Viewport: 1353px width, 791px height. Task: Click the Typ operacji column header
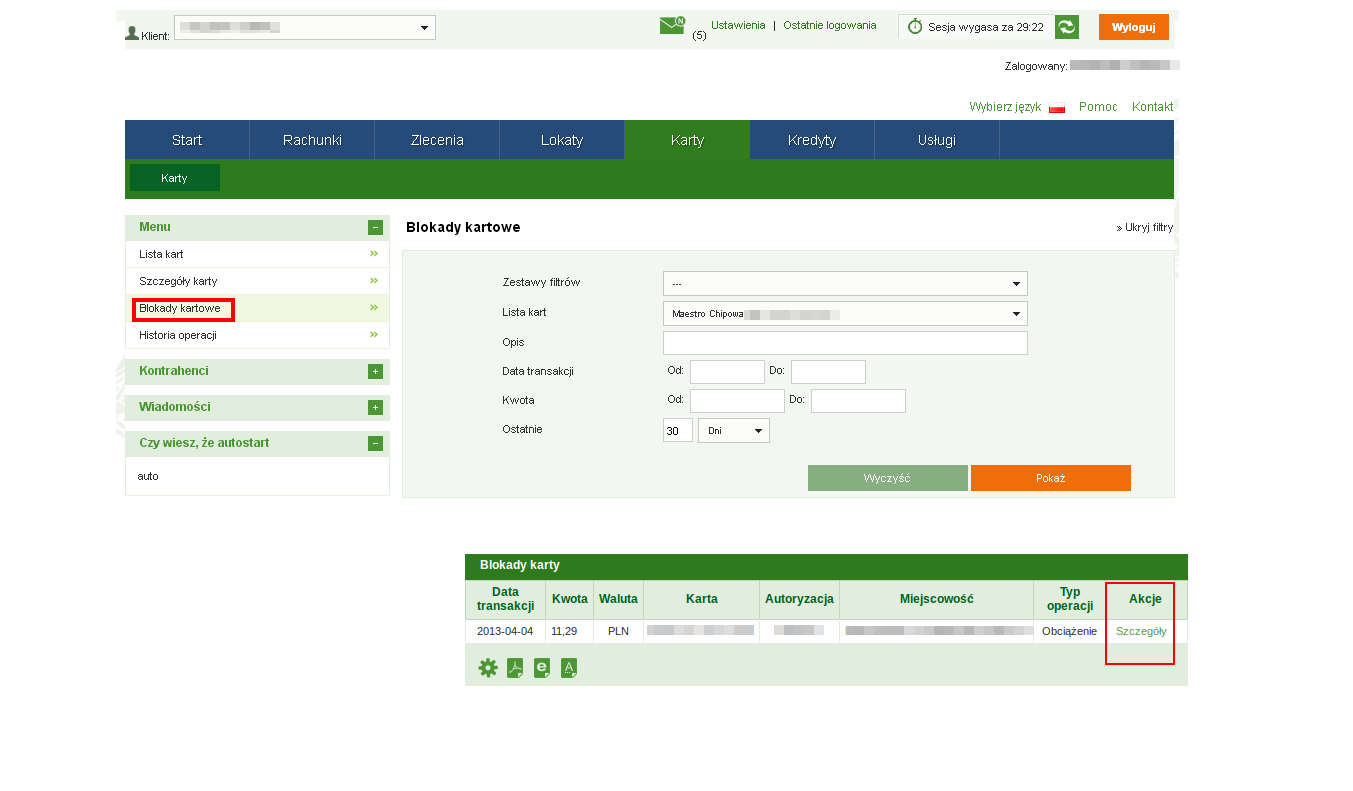click(1070, 599)
